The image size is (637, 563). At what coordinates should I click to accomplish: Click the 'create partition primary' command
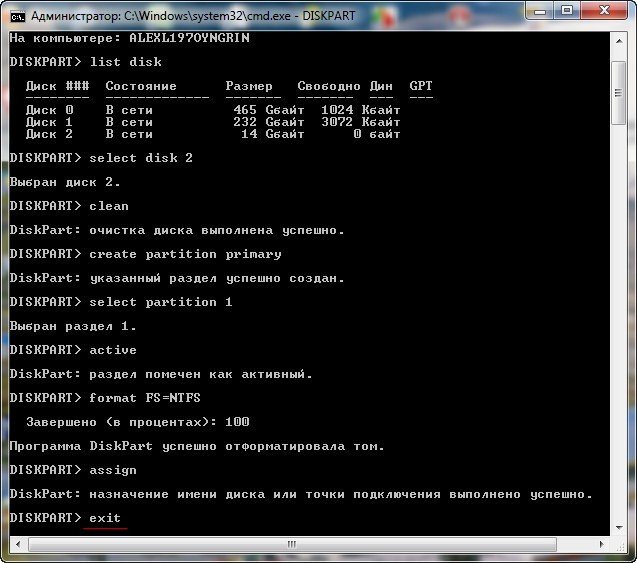point(185,254)
